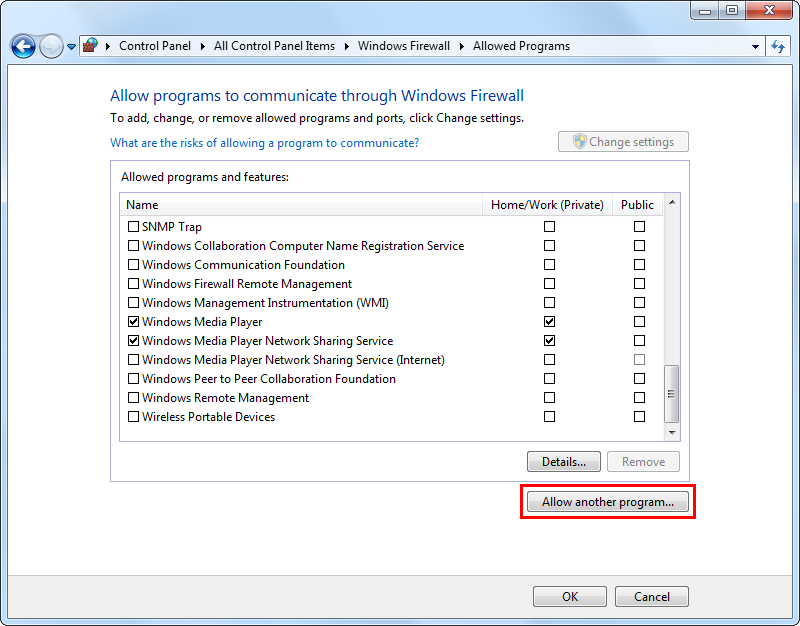The height and width of the screenshot is (626, 800).
Task: Expand the arrow after All Control Panel Items
Action: click(346, 46)
